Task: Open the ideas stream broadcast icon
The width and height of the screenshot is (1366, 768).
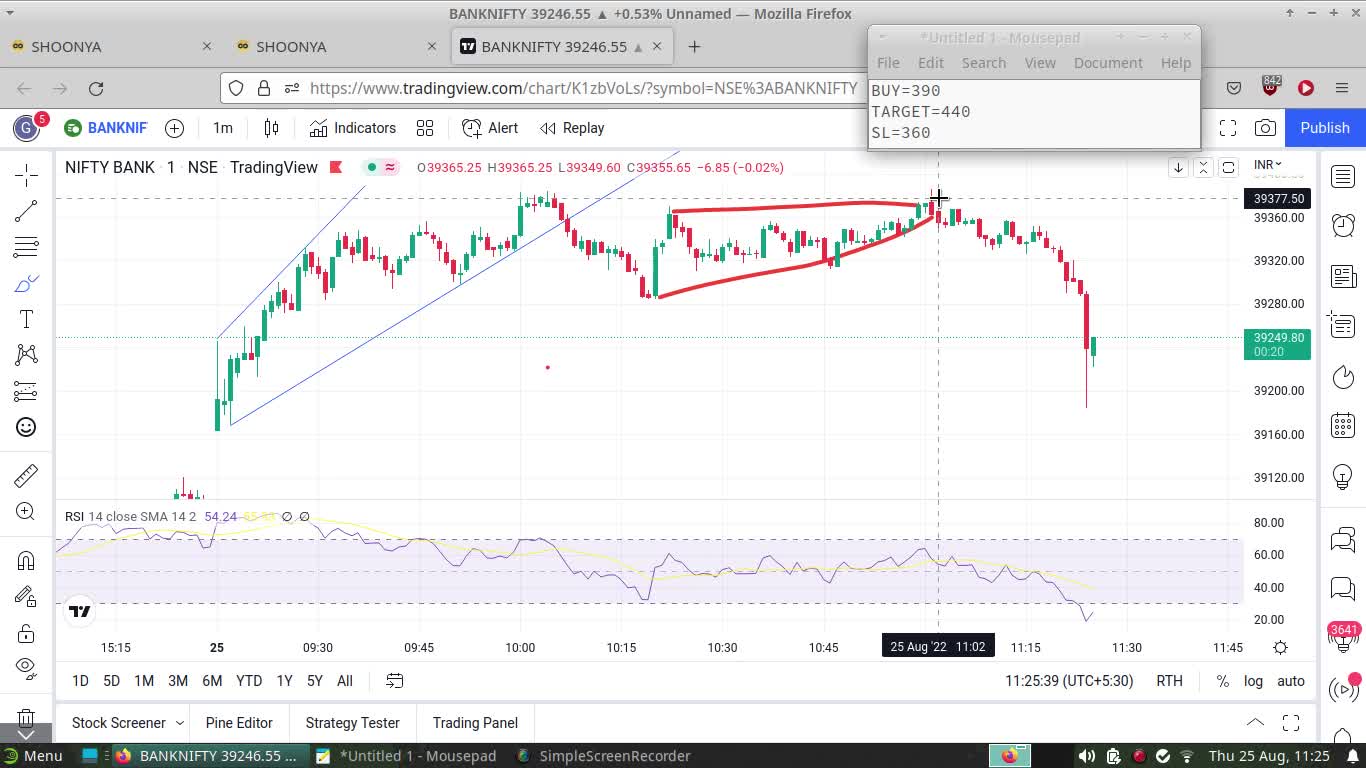Action: [x=1343, y=689]
